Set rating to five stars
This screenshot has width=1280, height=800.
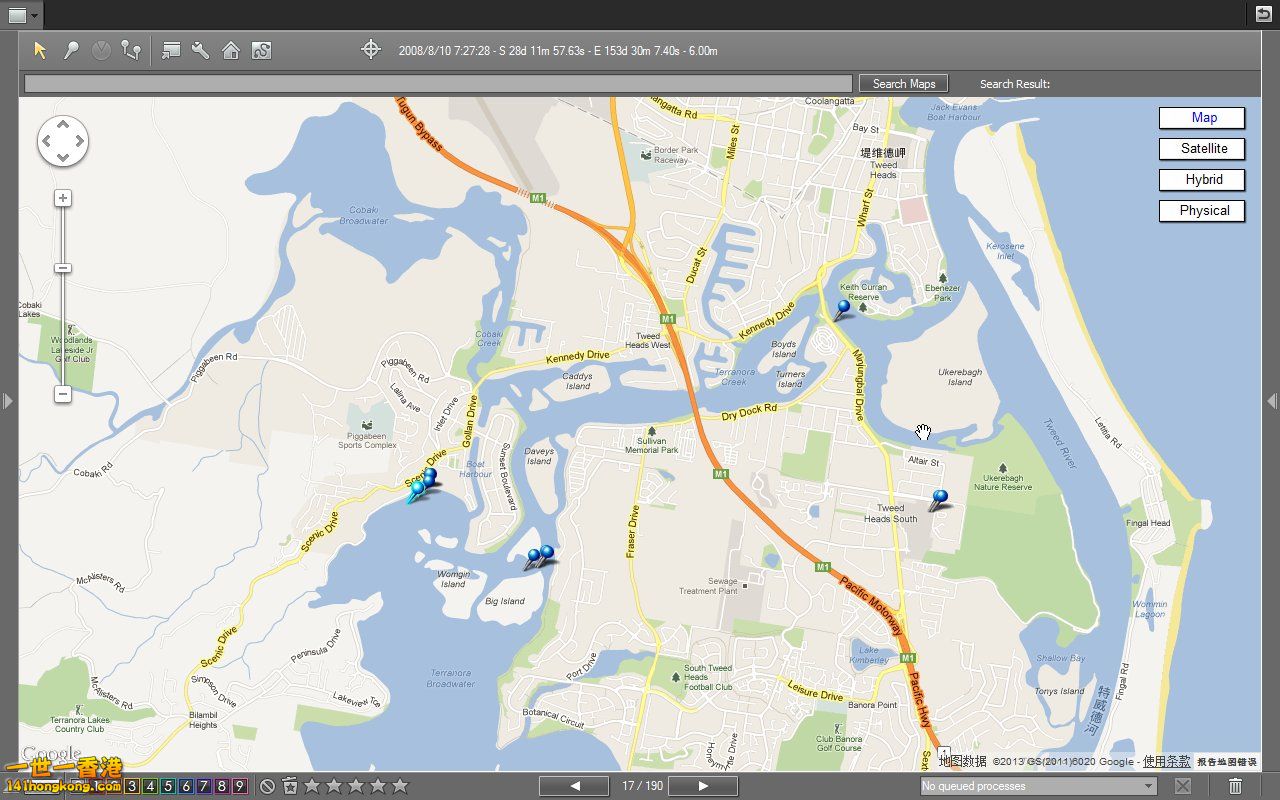400,786
